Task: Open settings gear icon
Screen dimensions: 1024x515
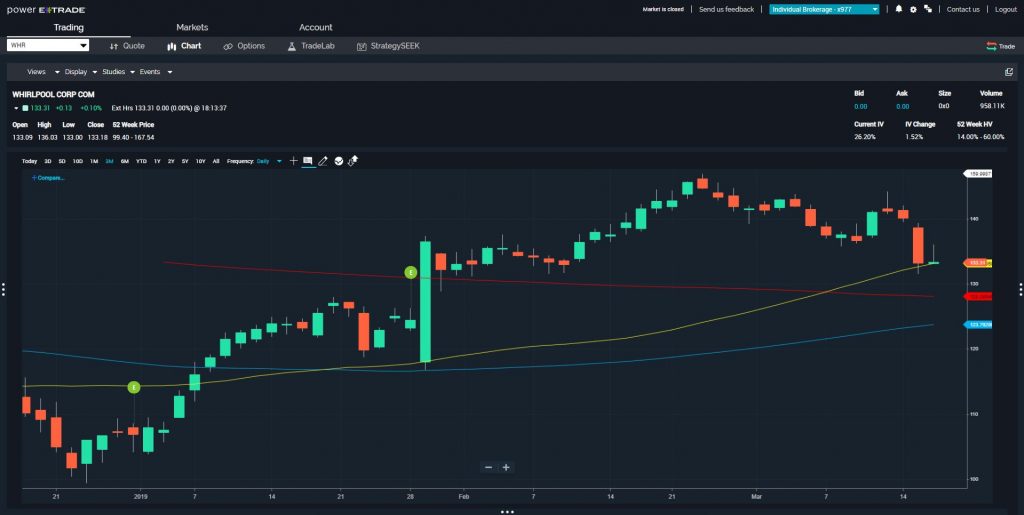Action: tap(913, 9)
